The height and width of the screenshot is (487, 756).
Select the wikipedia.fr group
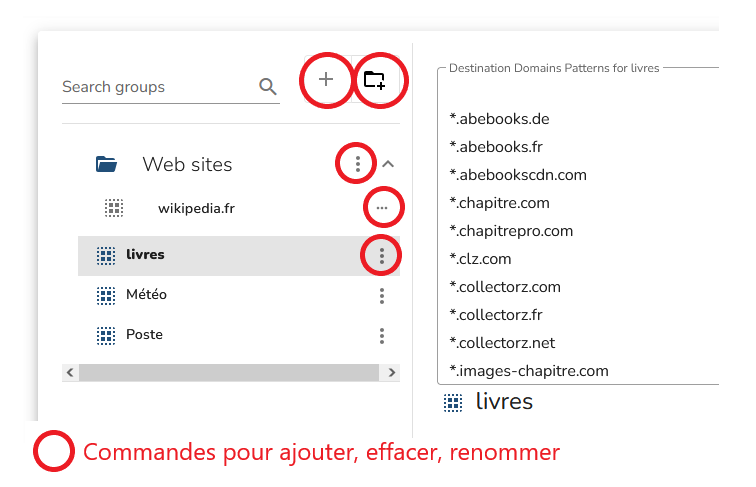(x=195, y=209)
